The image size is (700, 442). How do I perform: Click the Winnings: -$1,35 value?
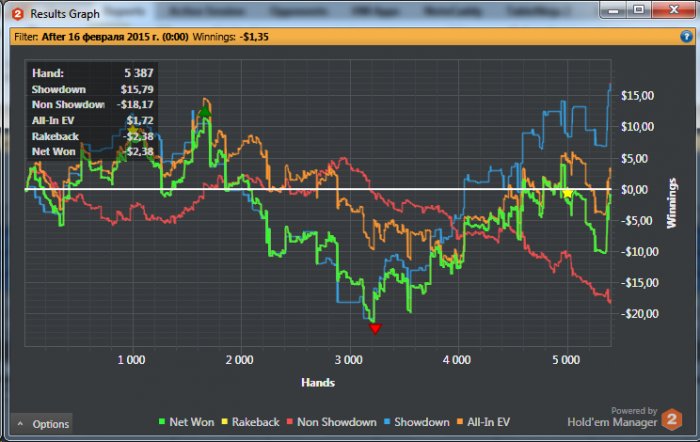(230, 37)
